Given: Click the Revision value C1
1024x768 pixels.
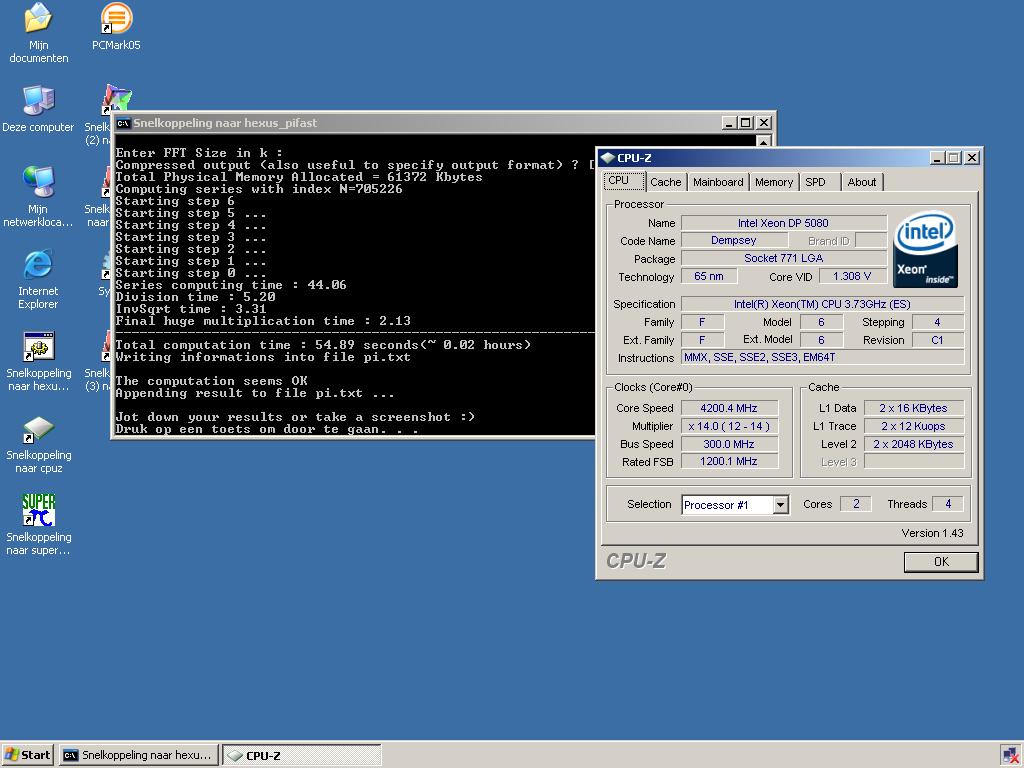Looking at the screenshot, I should click(938, 340).
